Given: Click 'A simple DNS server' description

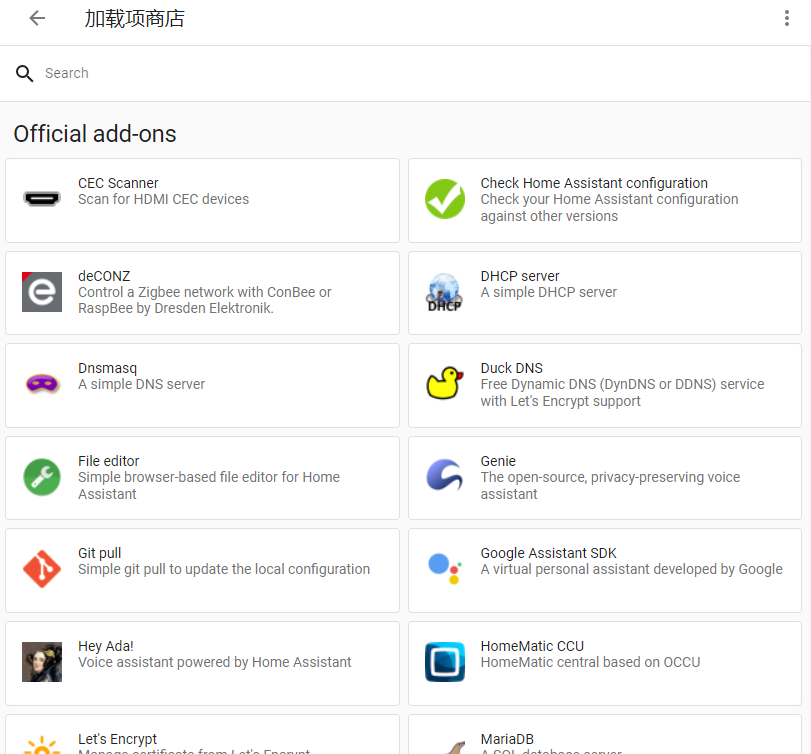Looking at the screenshot, I should point(141,384).
